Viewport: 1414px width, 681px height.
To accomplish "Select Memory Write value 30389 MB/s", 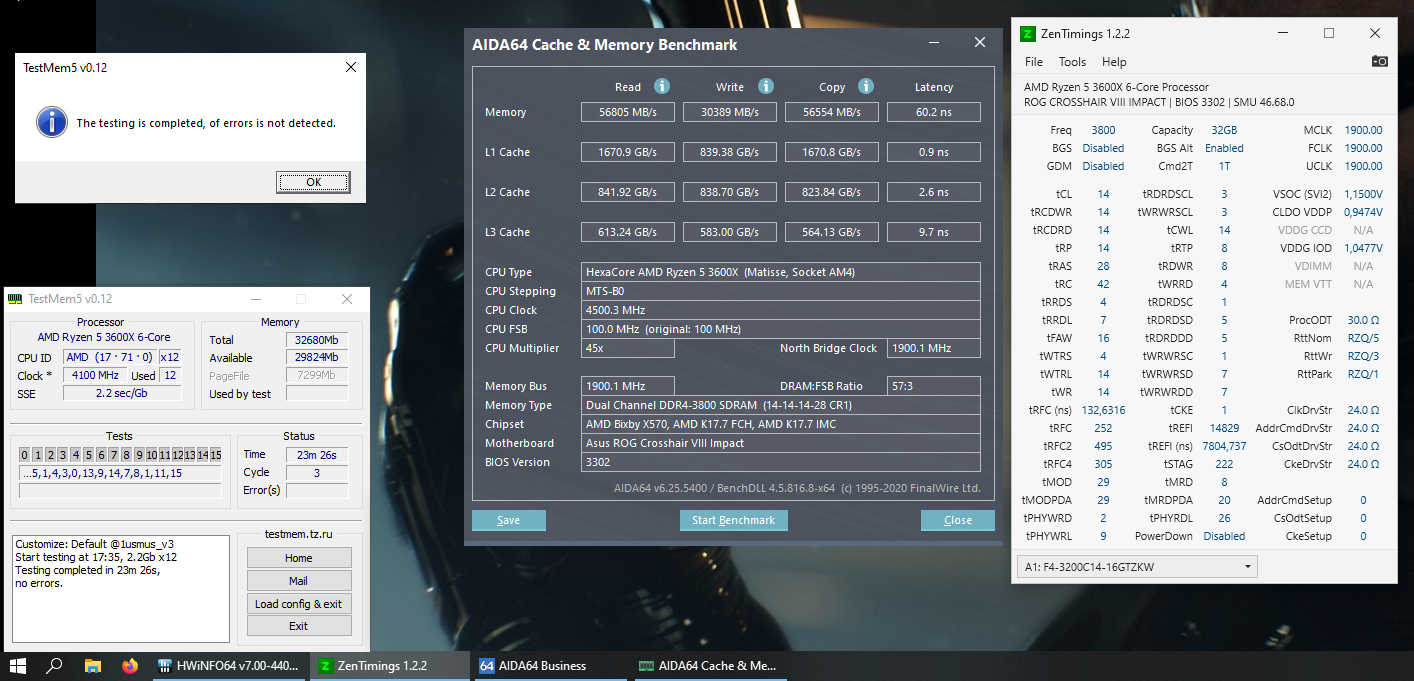I will pyautogui.click(x=730, y=112).
